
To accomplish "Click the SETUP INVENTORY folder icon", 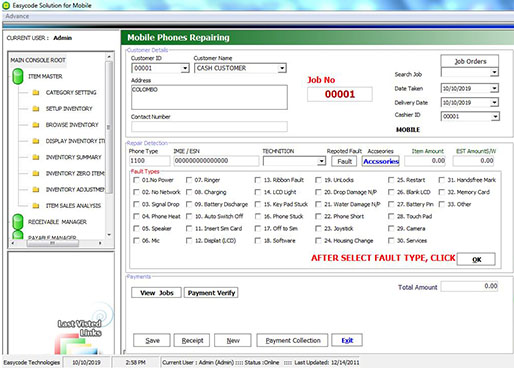I will coord(36,109).
